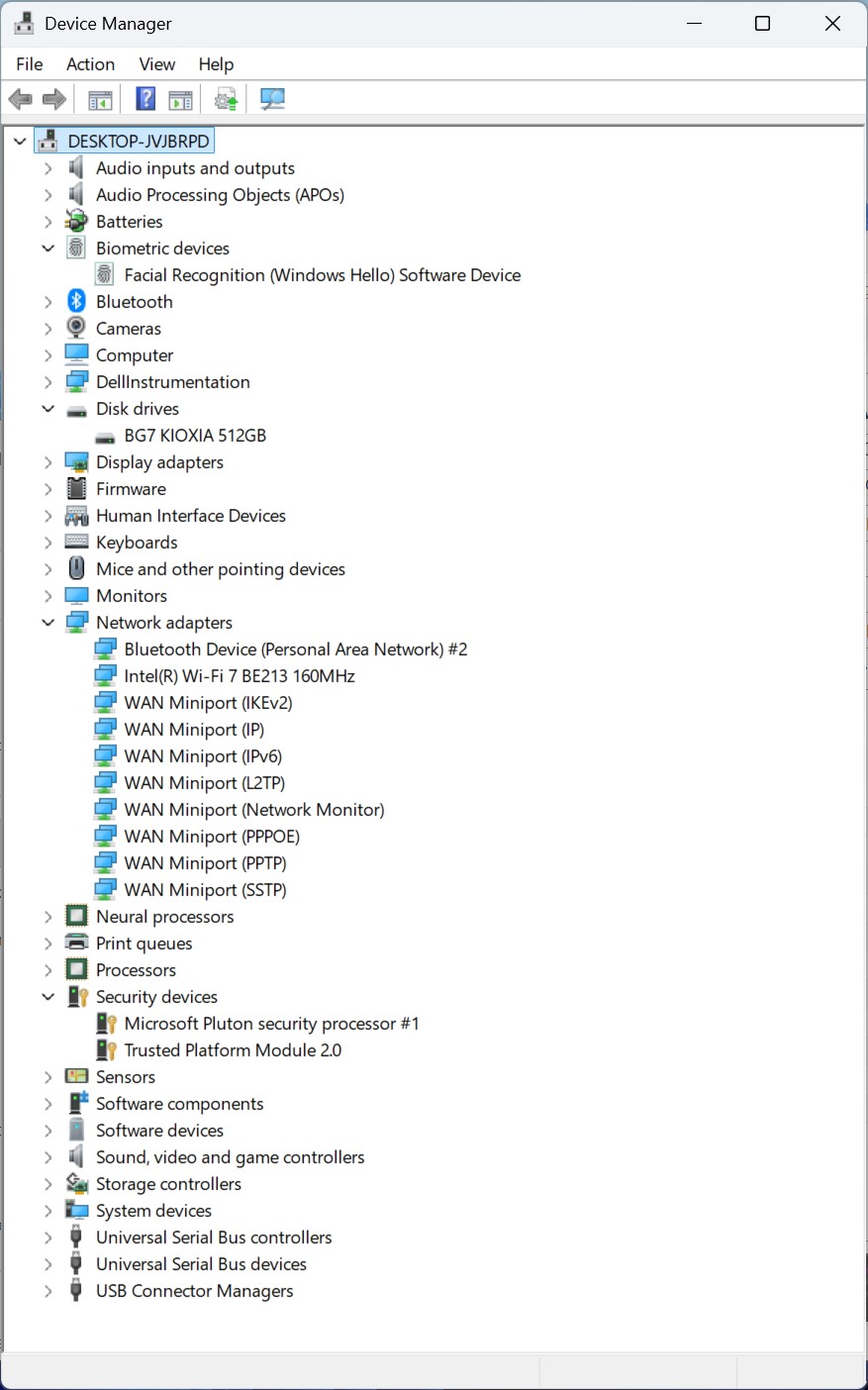Viewport: 868px width, 1390px height.
Task: Click the Biometric devices fingerprint icon
Action: [x=76, y=248]
